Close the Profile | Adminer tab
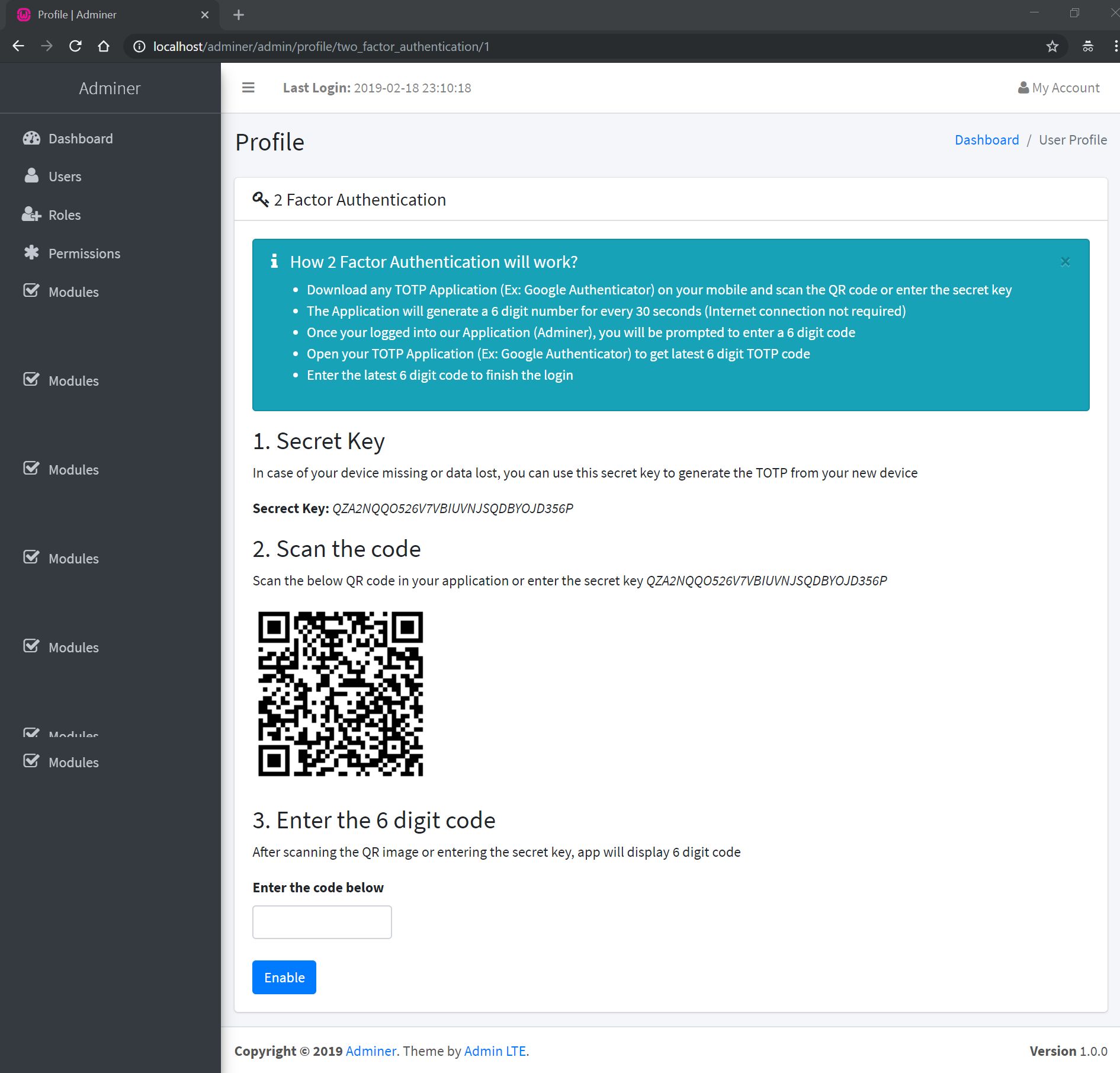This screenshot has width=1120, height=1073. coord(205,15)
